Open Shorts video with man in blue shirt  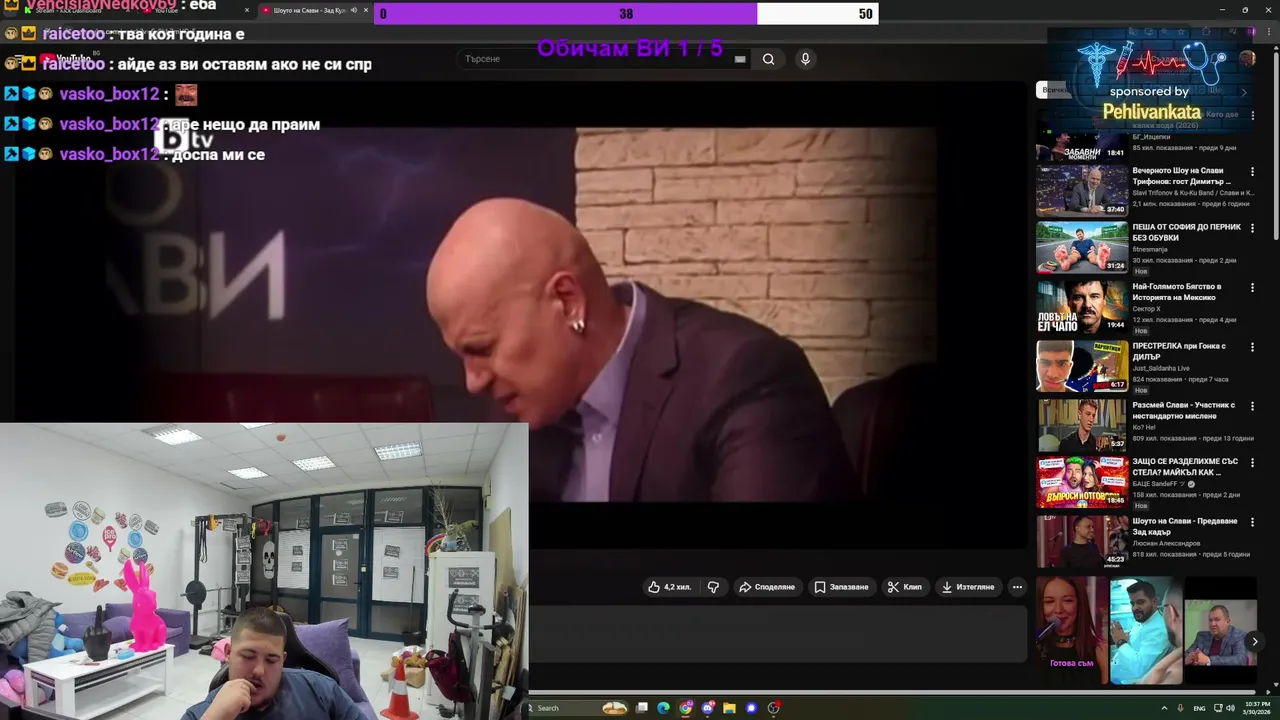pos(1146,629)
